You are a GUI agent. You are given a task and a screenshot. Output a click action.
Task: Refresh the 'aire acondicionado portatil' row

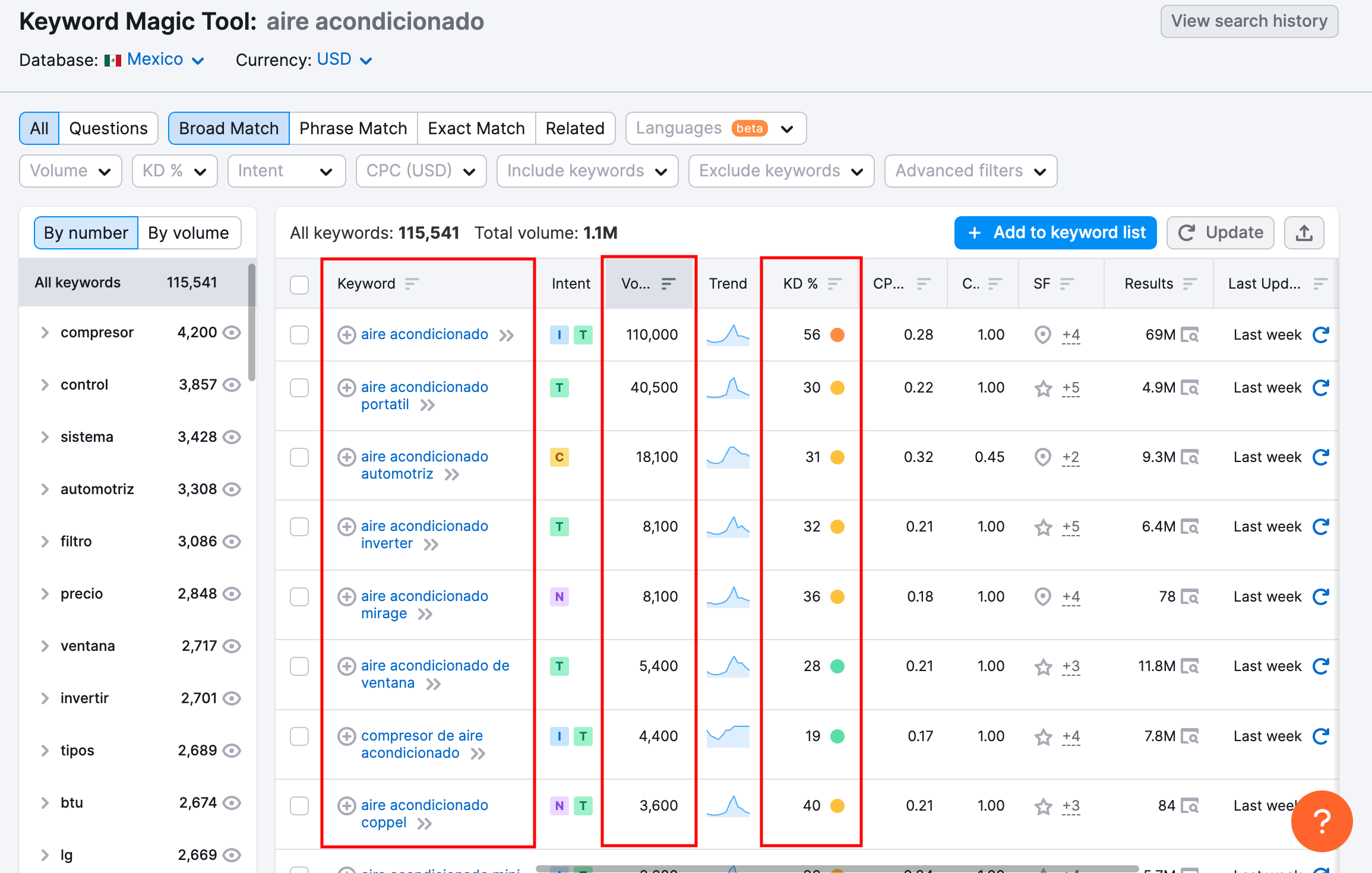[x=1321, y=388]
